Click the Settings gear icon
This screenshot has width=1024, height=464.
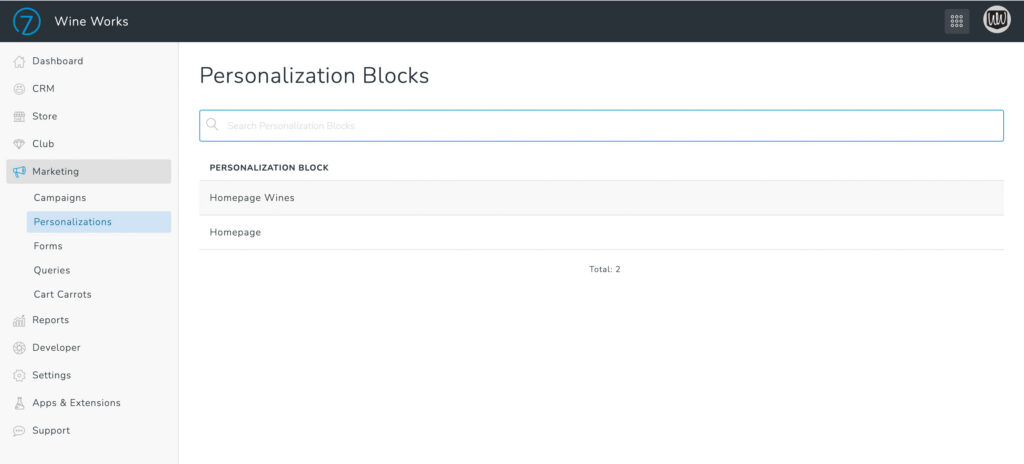point(19,375)
